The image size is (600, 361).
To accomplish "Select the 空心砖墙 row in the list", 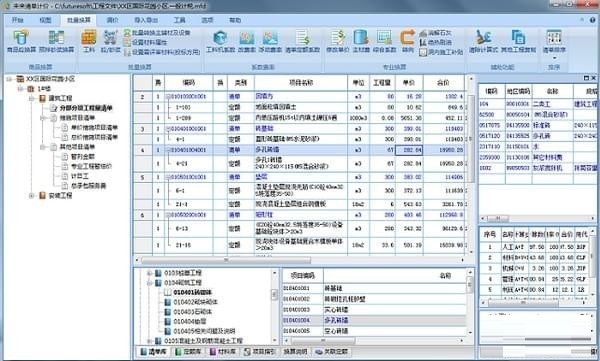I will coord(374,331).
